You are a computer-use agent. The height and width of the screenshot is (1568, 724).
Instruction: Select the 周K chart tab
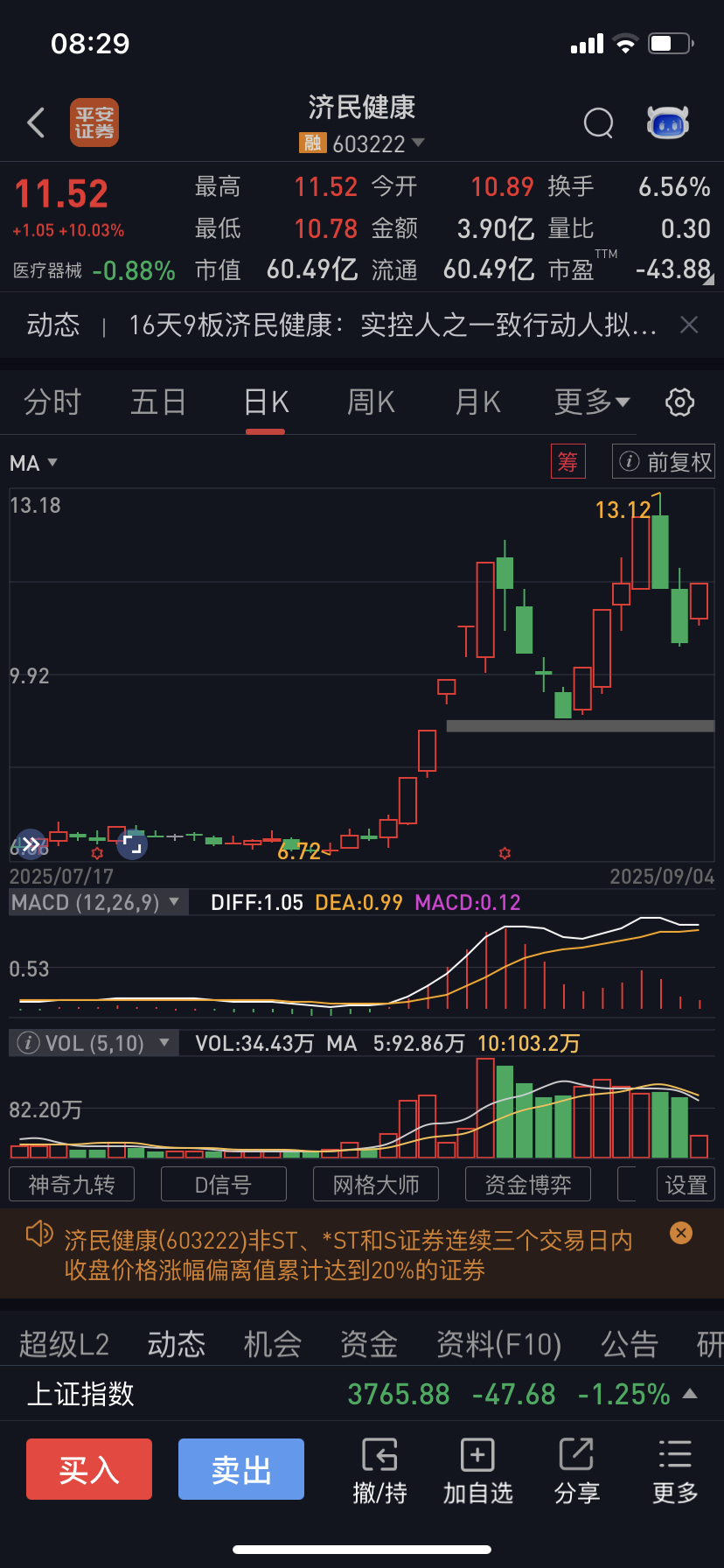click(371, 402)
